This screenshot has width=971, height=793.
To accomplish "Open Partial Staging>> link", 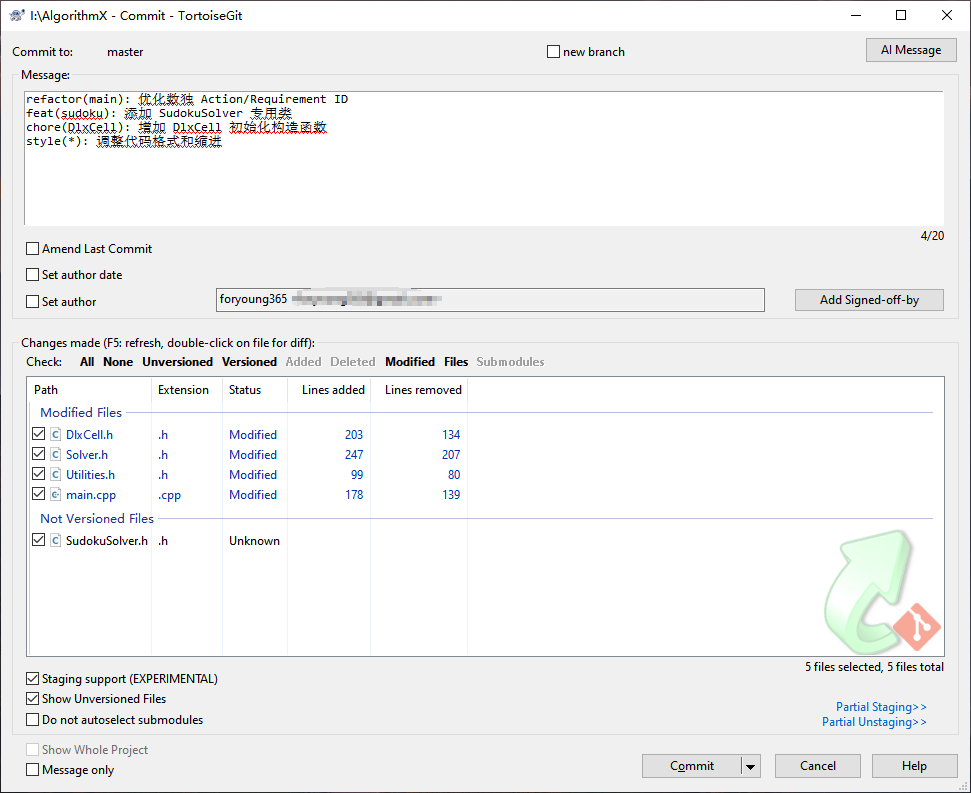I will pos(881,707).
